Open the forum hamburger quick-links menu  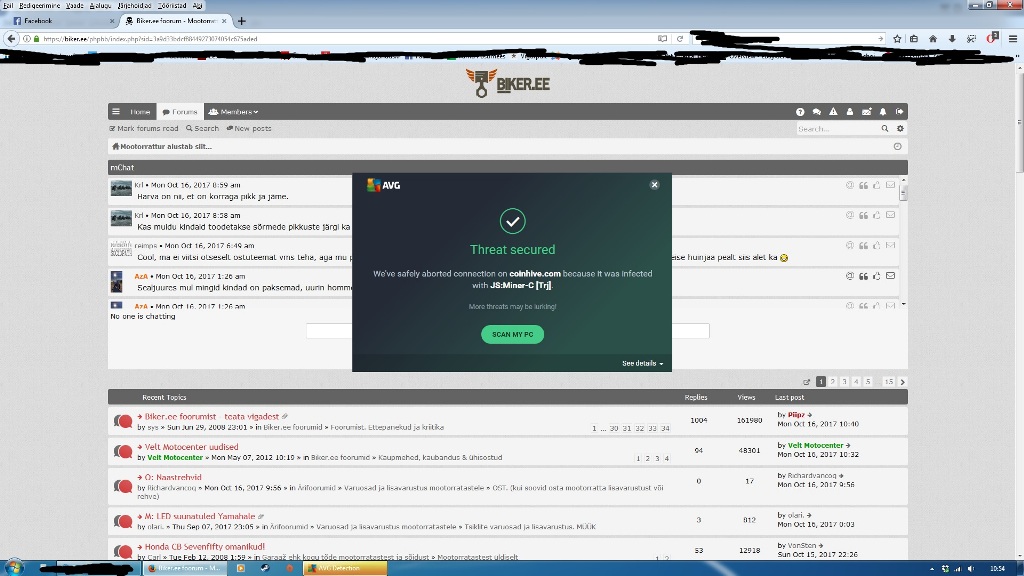click(x=116, y=112)
